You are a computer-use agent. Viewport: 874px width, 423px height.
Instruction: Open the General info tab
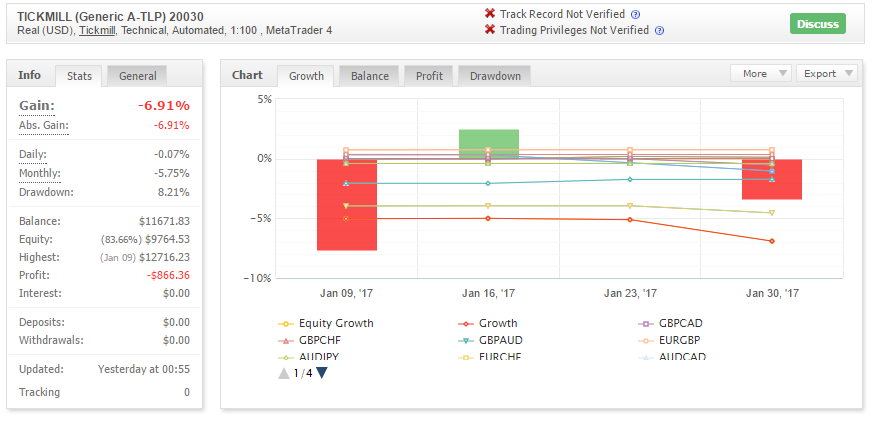point(137,76)
